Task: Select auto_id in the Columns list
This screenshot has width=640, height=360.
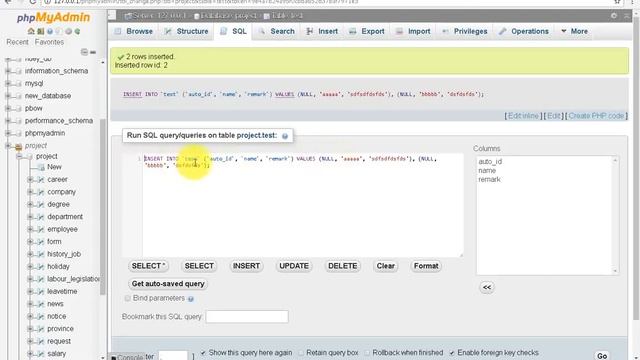Action: pyautogui.click(x=490, y=162)
